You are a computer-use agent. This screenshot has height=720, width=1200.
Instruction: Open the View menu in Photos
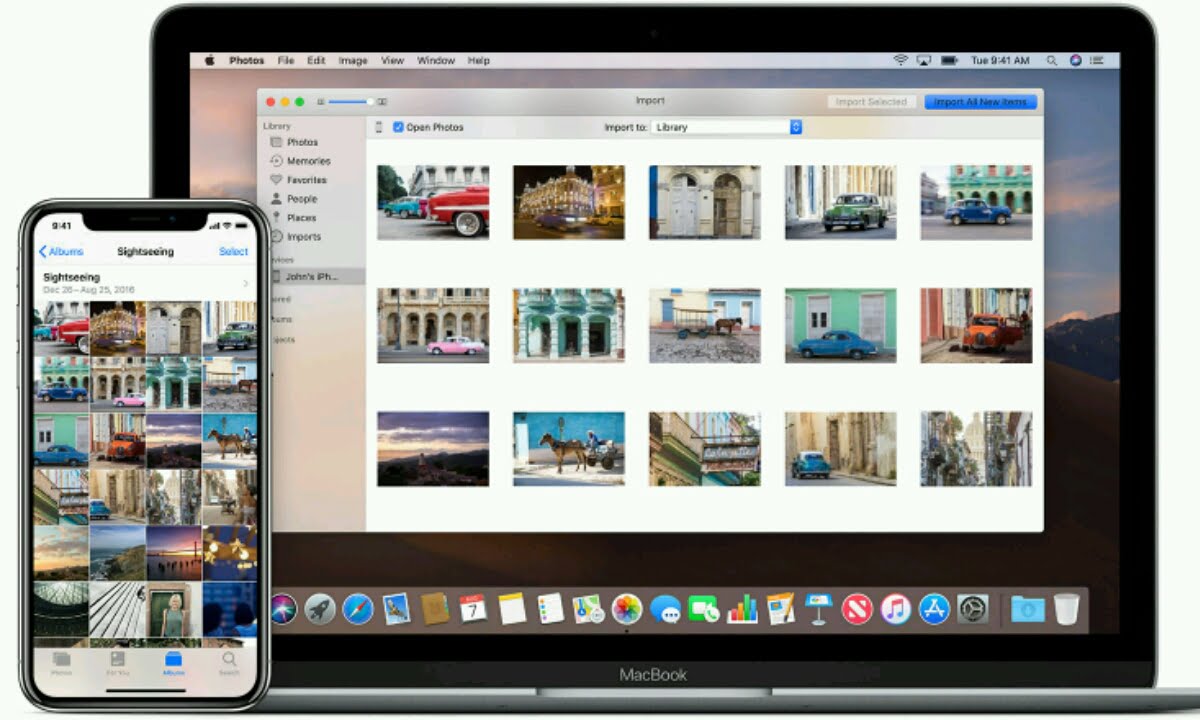[x=392, y=60]
